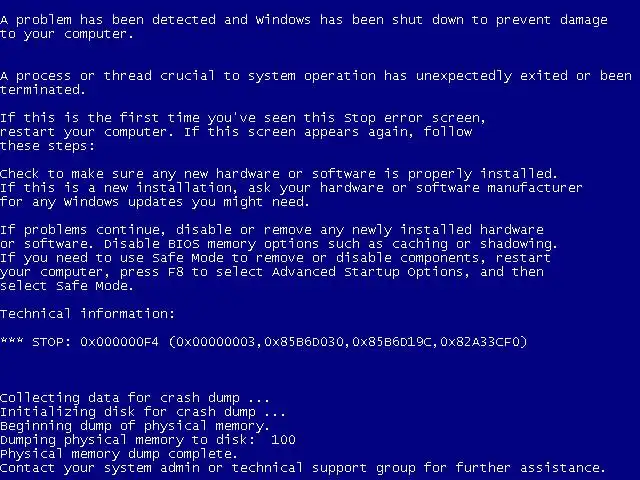Click 'Beginning dump of physical memory' line

(x=135, y=426)
